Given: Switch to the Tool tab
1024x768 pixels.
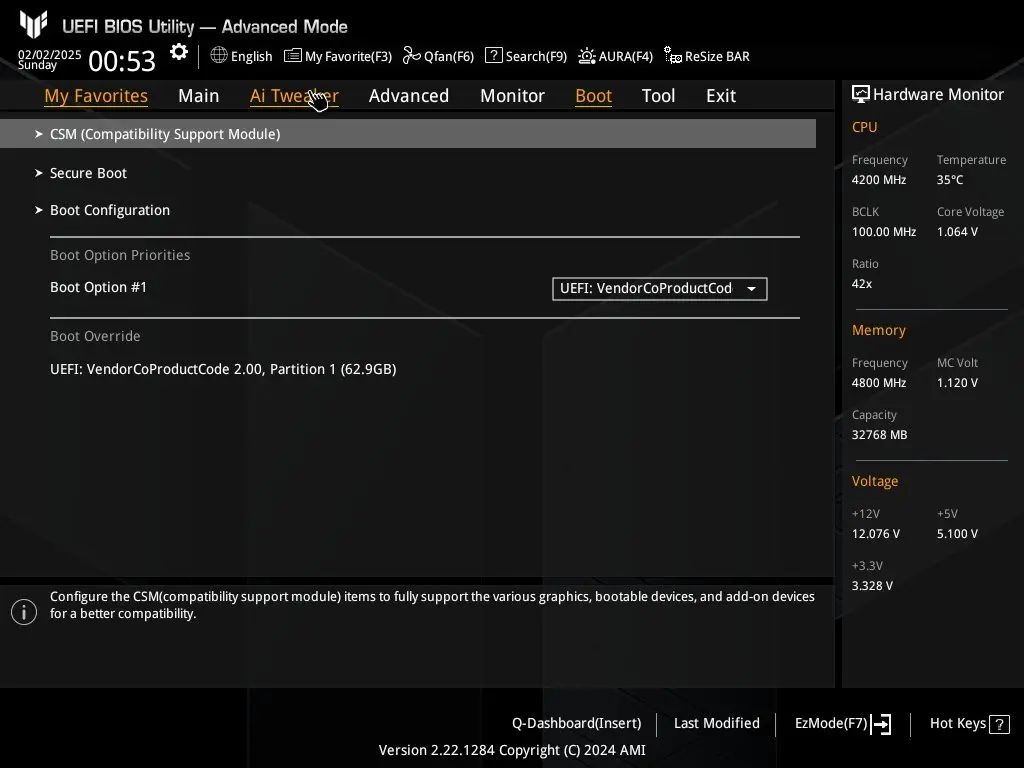Looking at the screenshot, I should [x=658, y=96].
